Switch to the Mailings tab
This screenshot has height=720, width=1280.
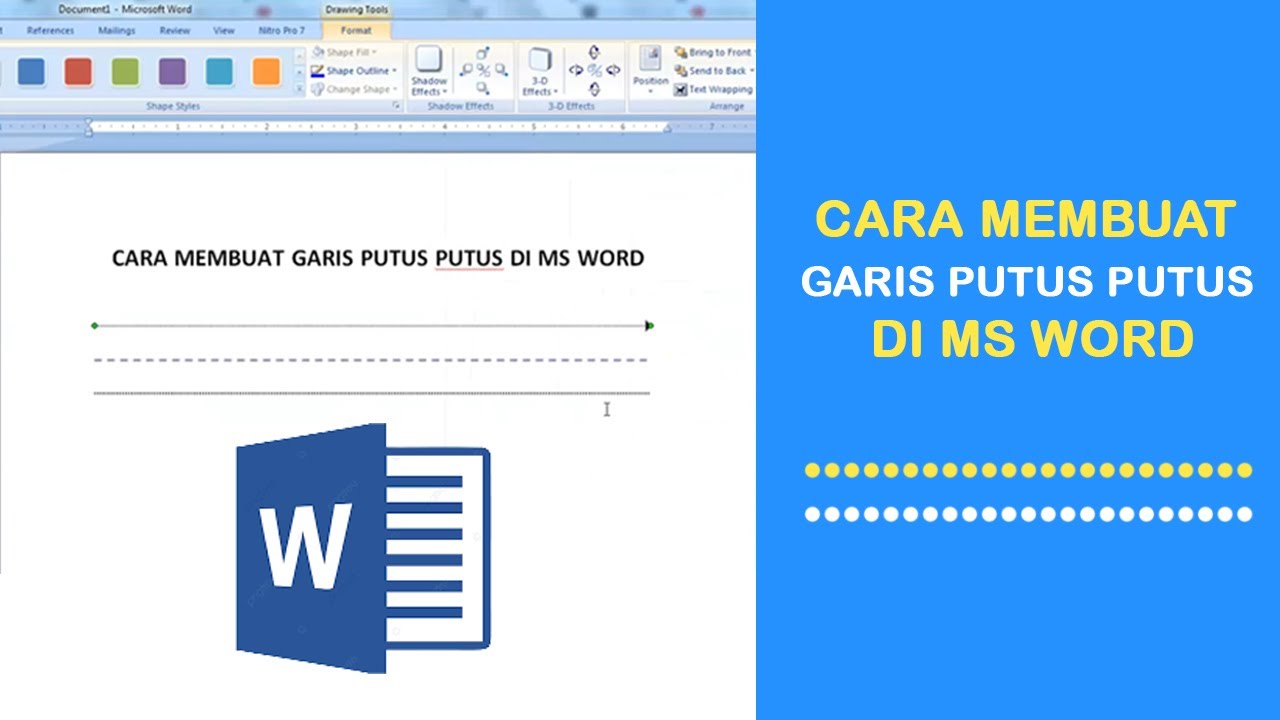pos(116,31)
